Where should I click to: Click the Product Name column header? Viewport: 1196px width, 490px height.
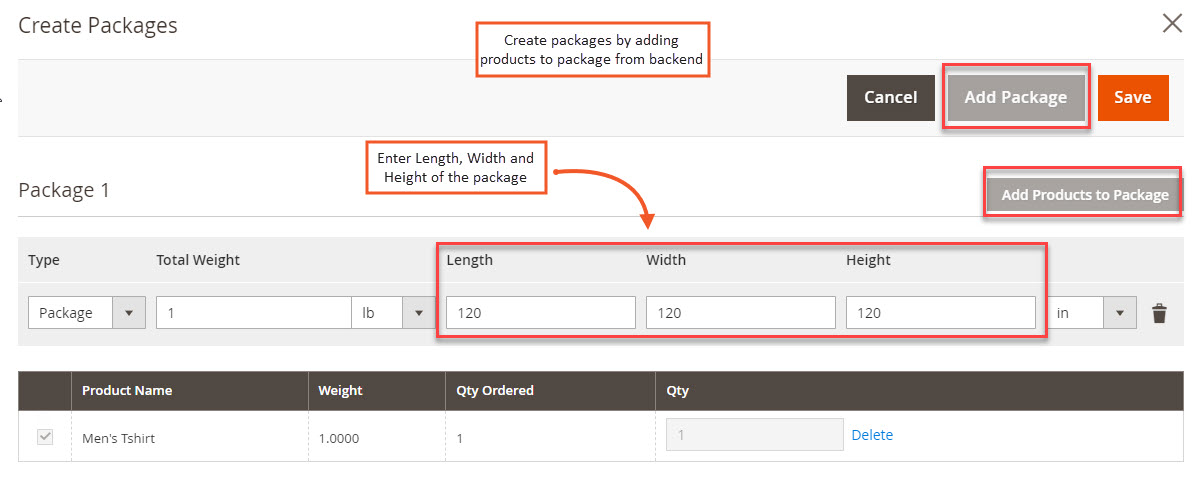coord(127,391)
